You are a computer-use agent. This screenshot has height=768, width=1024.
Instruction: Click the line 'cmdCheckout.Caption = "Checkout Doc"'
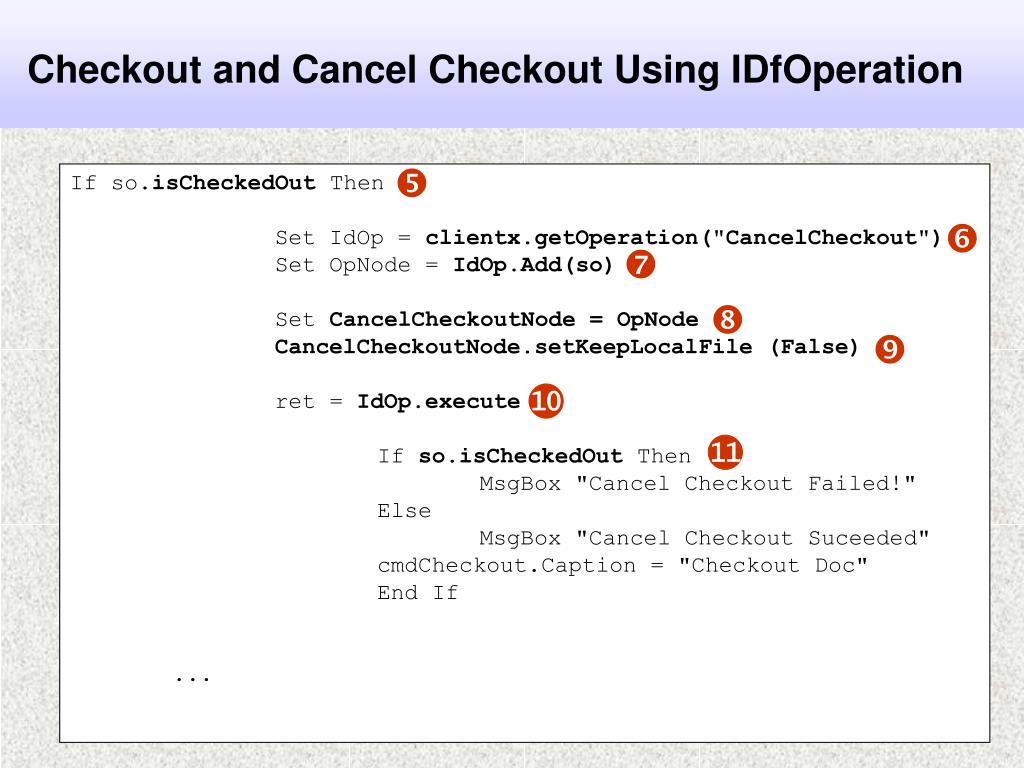click(x=622, y=566)
